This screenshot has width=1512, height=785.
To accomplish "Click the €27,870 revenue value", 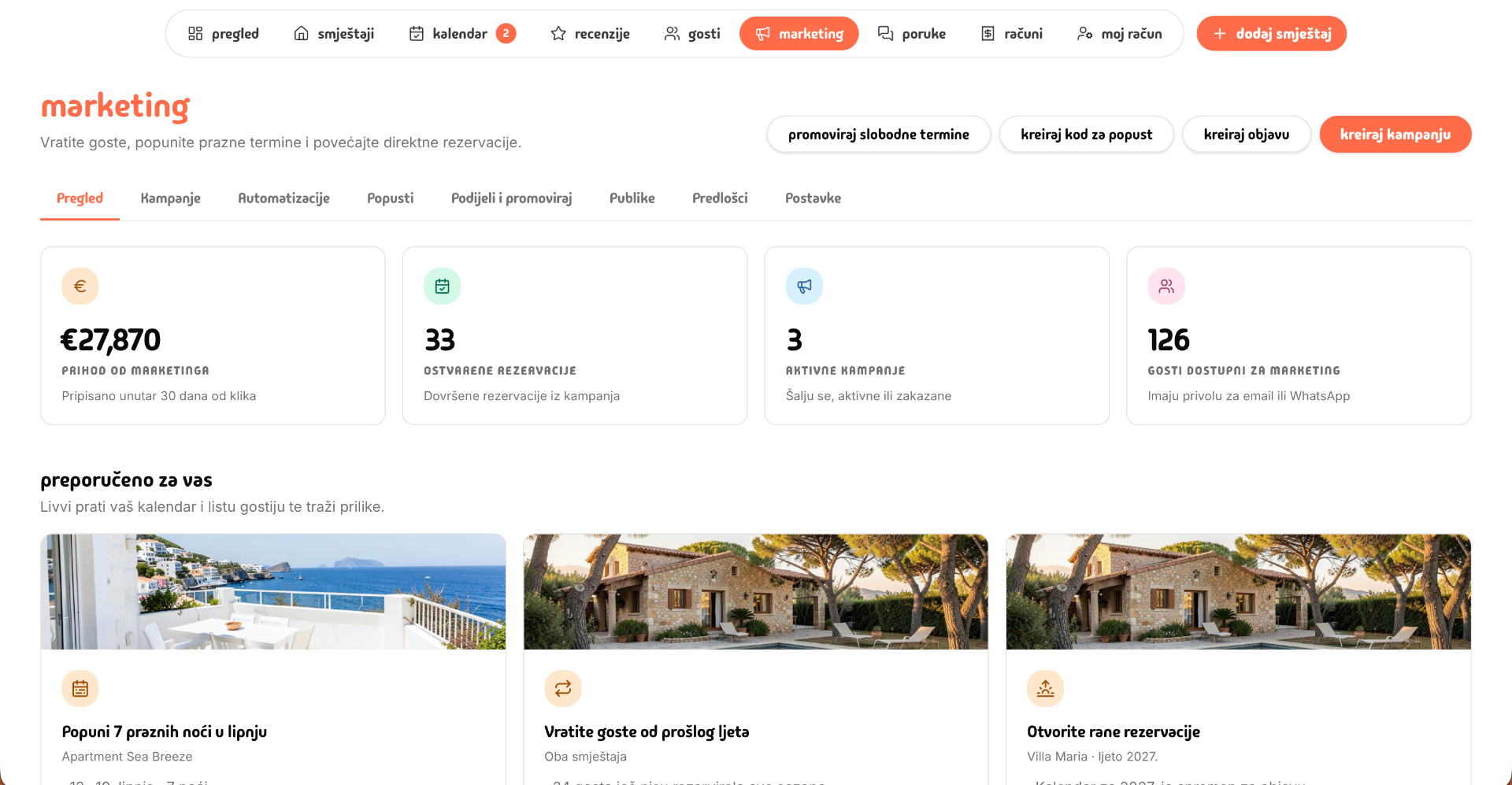I will 111,340.
